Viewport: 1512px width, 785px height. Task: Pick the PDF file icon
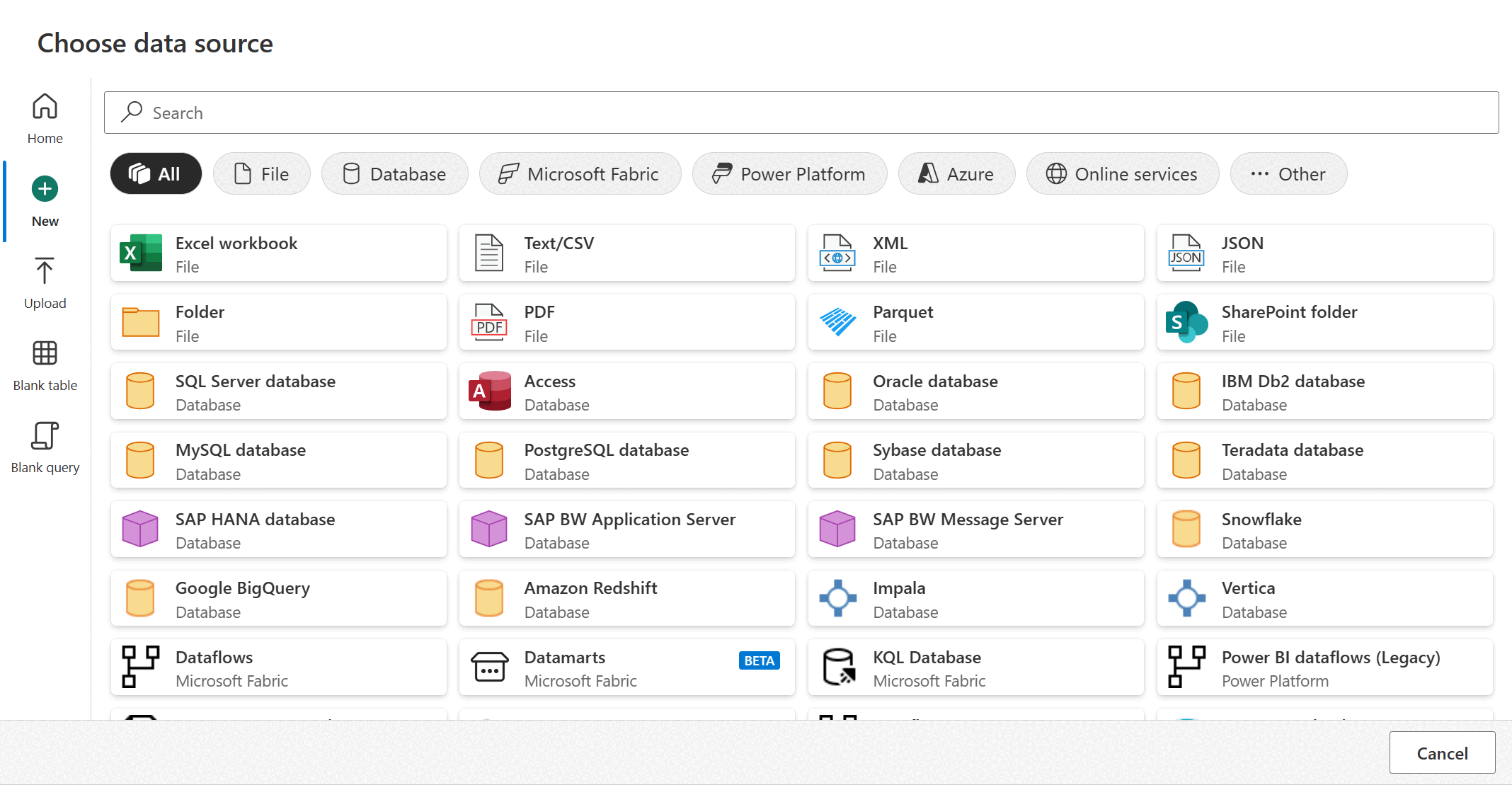tap(488, 322)
